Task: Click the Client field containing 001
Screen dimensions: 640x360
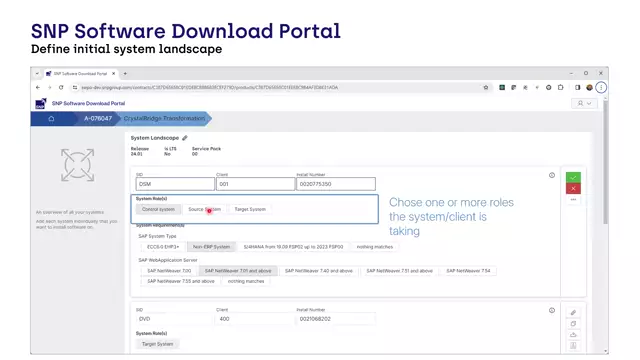Action: click(256, 184)
